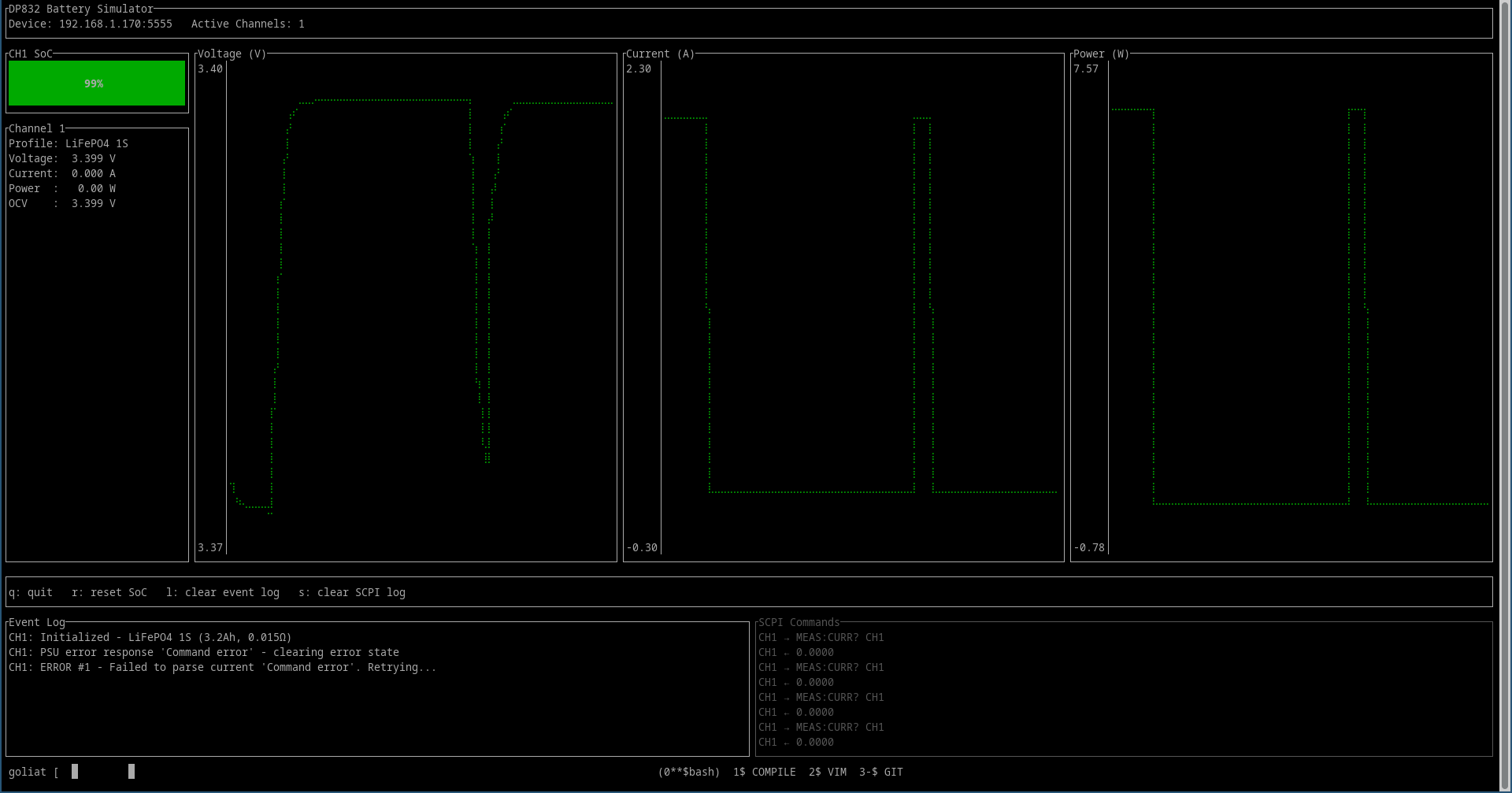
Task: Click the 'Profile: LiFePO4 1S' label
Action: pyautogui.click(x=69, y=143)
